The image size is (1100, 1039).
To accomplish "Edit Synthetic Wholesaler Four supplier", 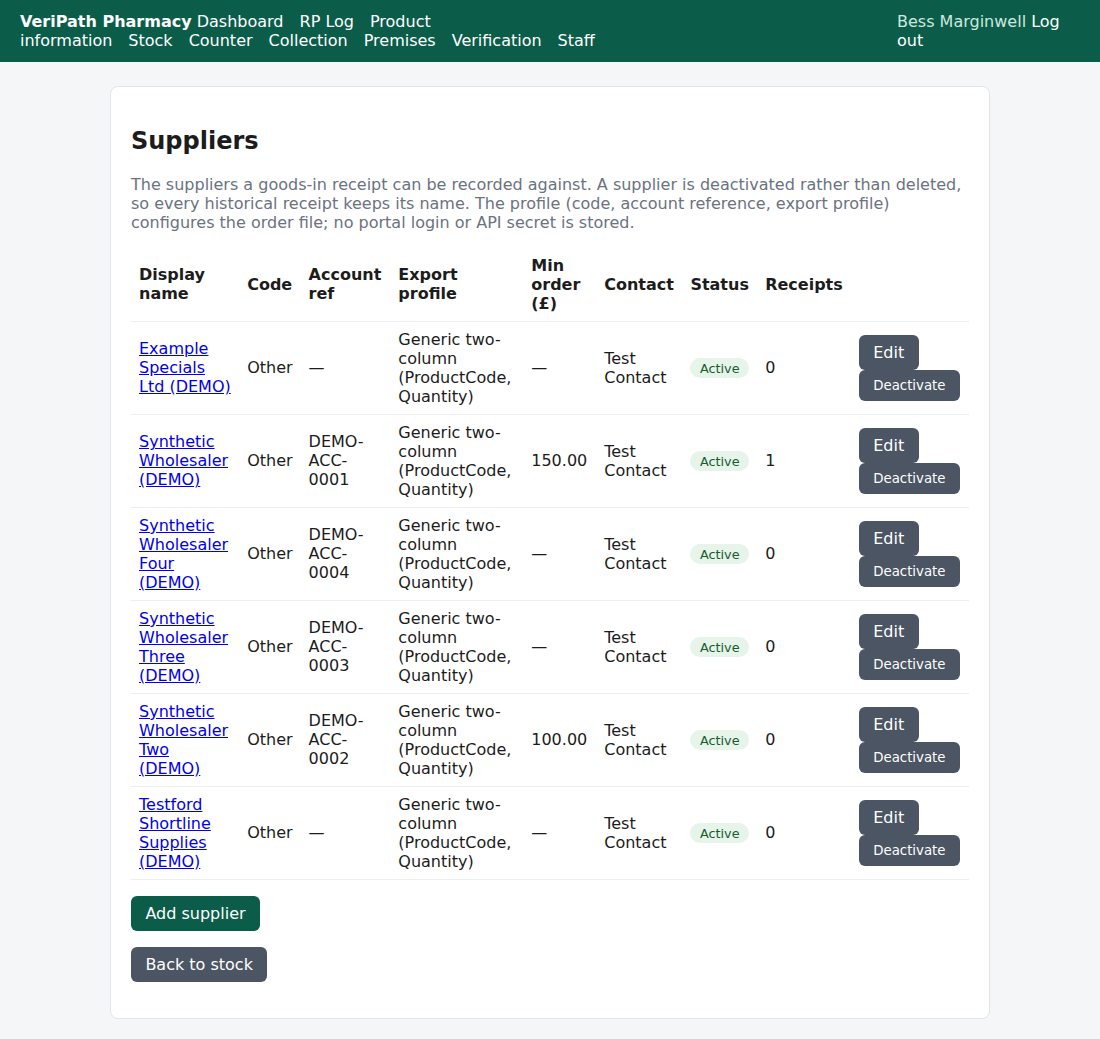I will [x=889, y=538].
